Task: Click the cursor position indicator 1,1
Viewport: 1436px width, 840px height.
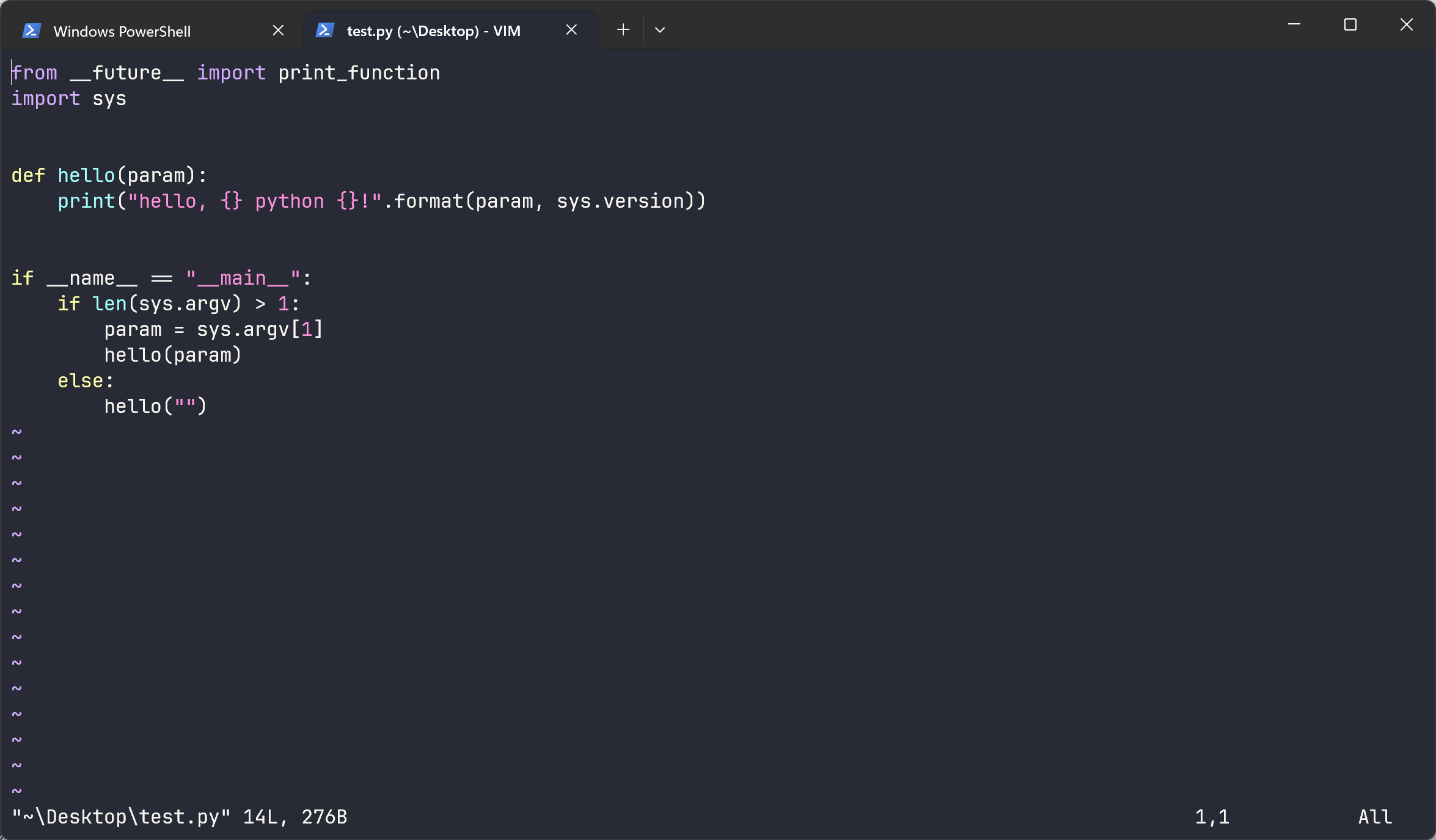Action: tap(1212, 817)
